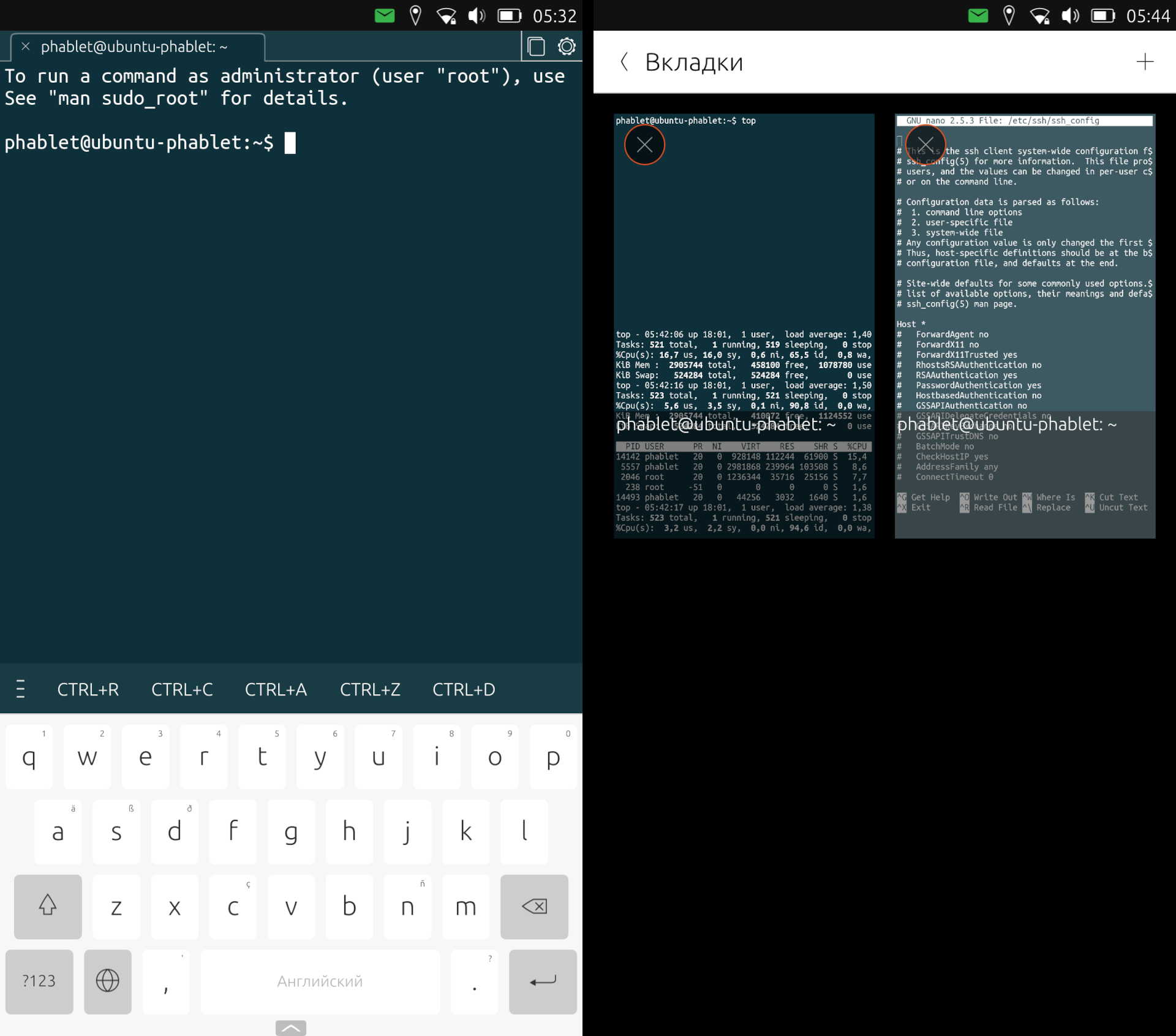Select the phablet@ubuntu-phablet terminal tab

[135, 46]
